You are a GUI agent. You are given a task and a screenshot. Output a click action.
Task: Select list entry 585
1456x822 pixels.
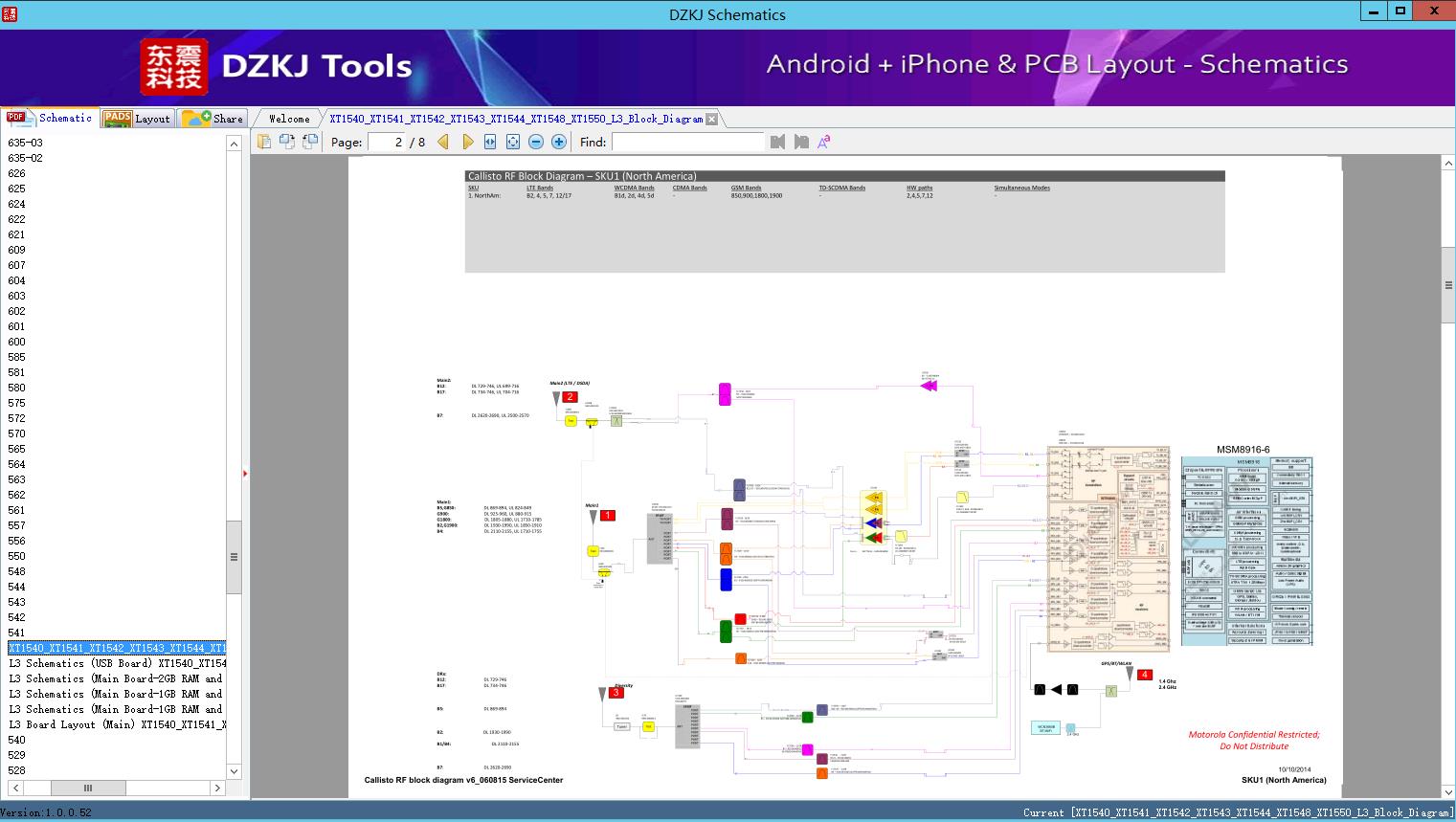coord(17,357)
